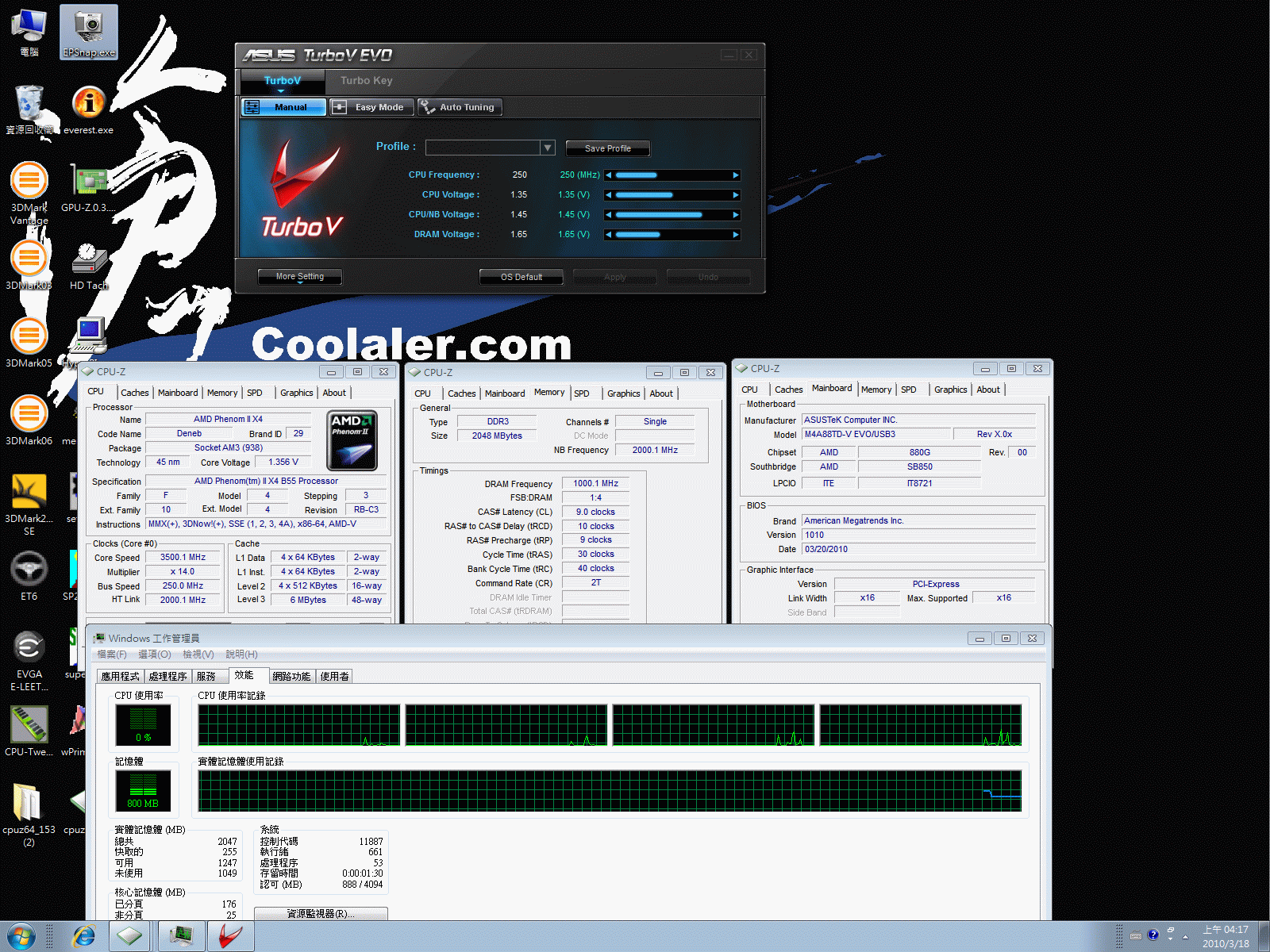This screenshot has width=1270, height=952.
Task: Open the TurboV Profile dropdown
Action: [x=547, y=148]
